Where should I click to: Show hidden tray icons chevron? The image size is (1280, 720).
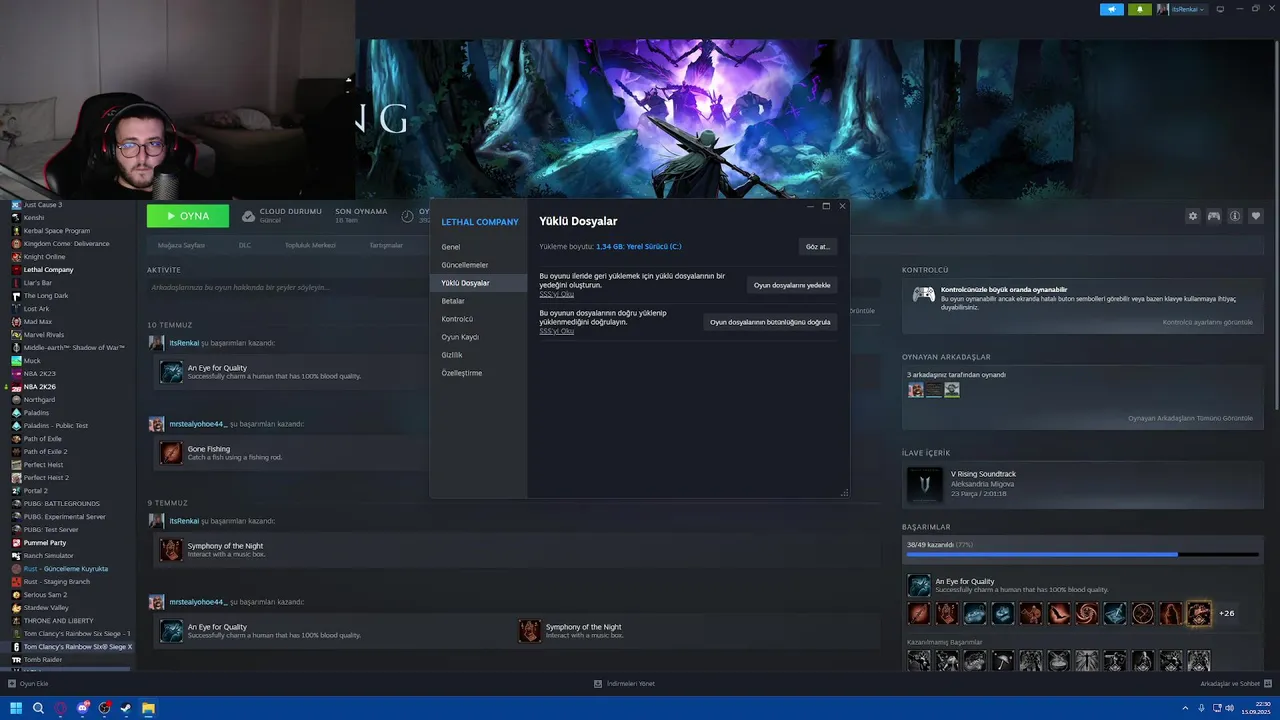1188,708
